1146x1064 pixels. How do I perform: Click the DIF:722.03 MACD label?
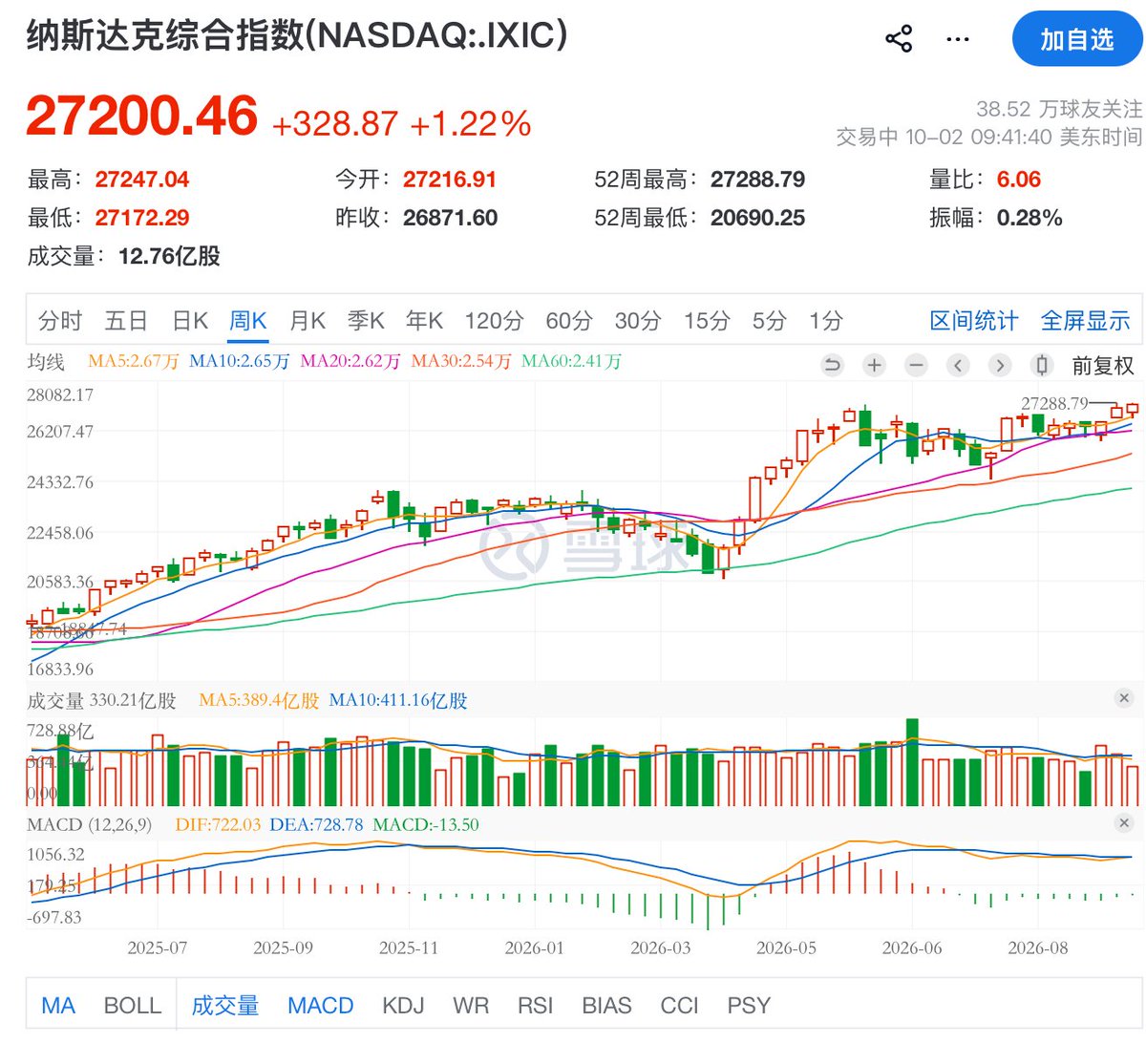(218, 824)
